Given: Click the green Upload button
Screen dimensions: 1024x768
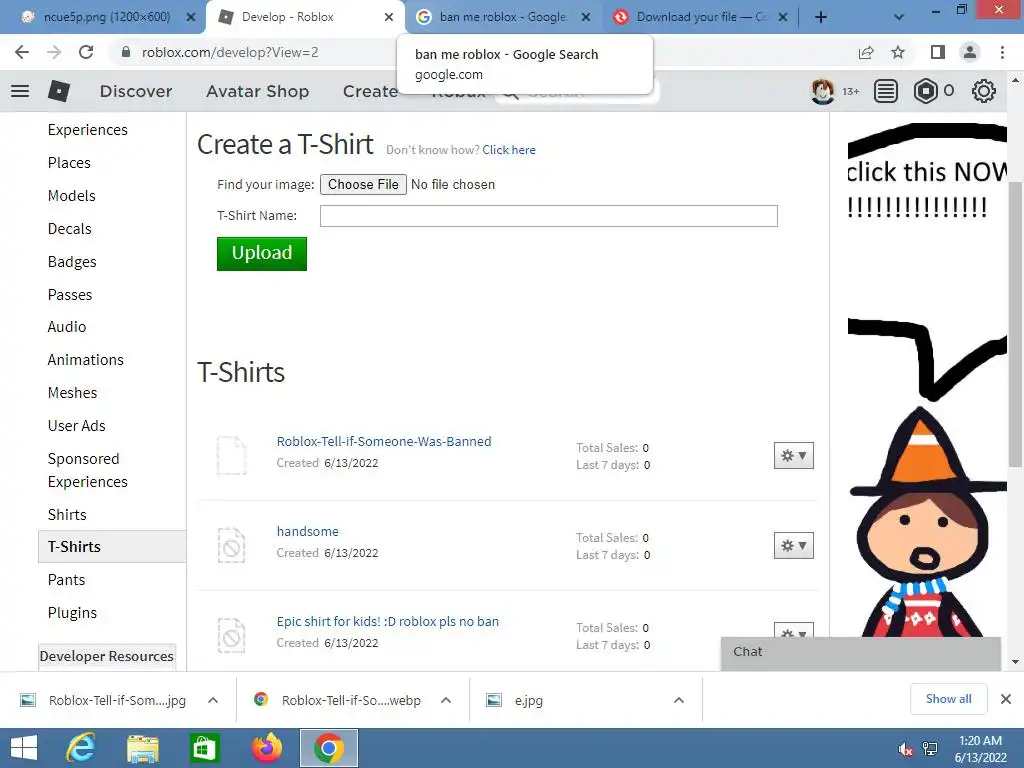Looking at the screenshot, I should pos(262,253).
